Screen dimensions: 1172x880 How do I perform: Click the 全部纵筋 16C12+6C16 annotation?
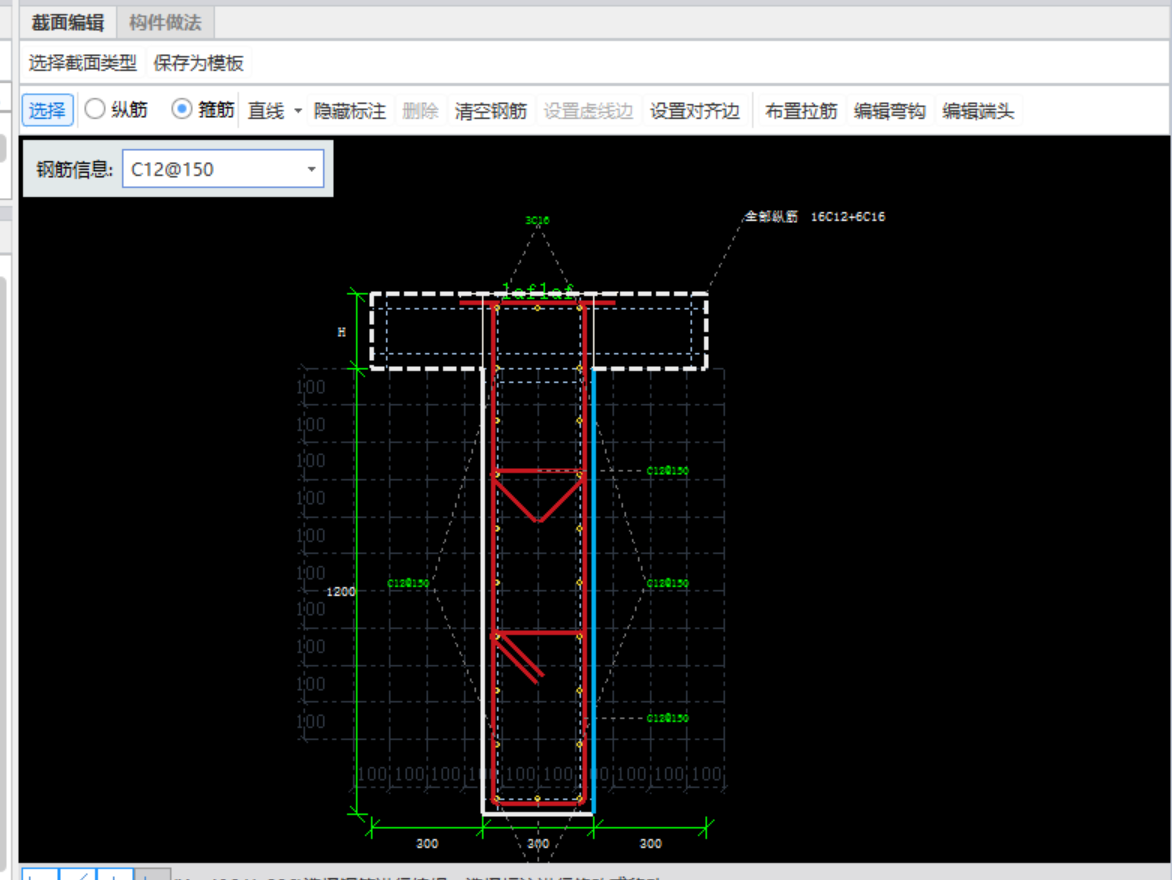pos(815,217)
